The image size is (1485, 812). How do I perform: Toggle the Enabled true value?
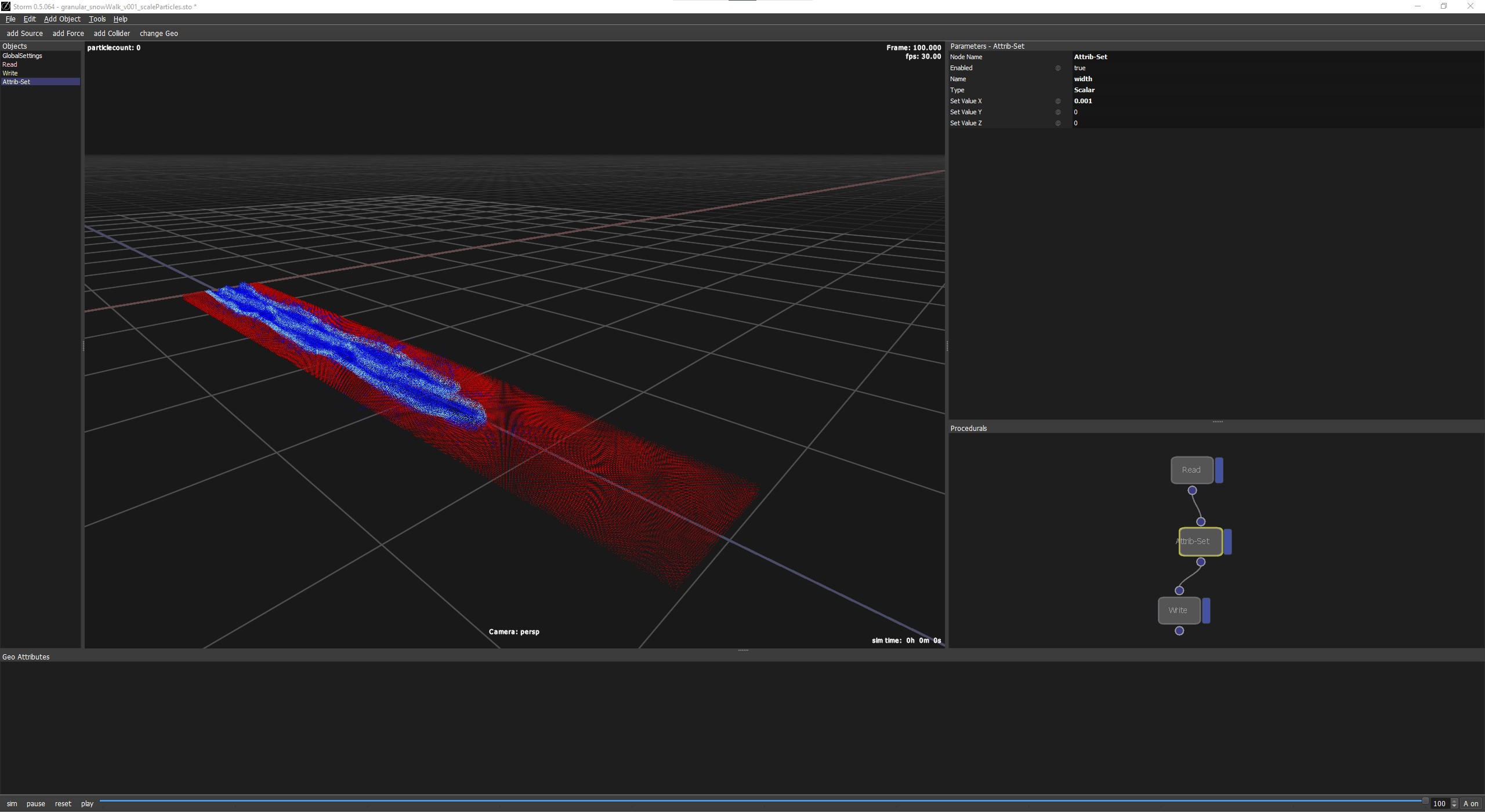[x=1080, y=68]
